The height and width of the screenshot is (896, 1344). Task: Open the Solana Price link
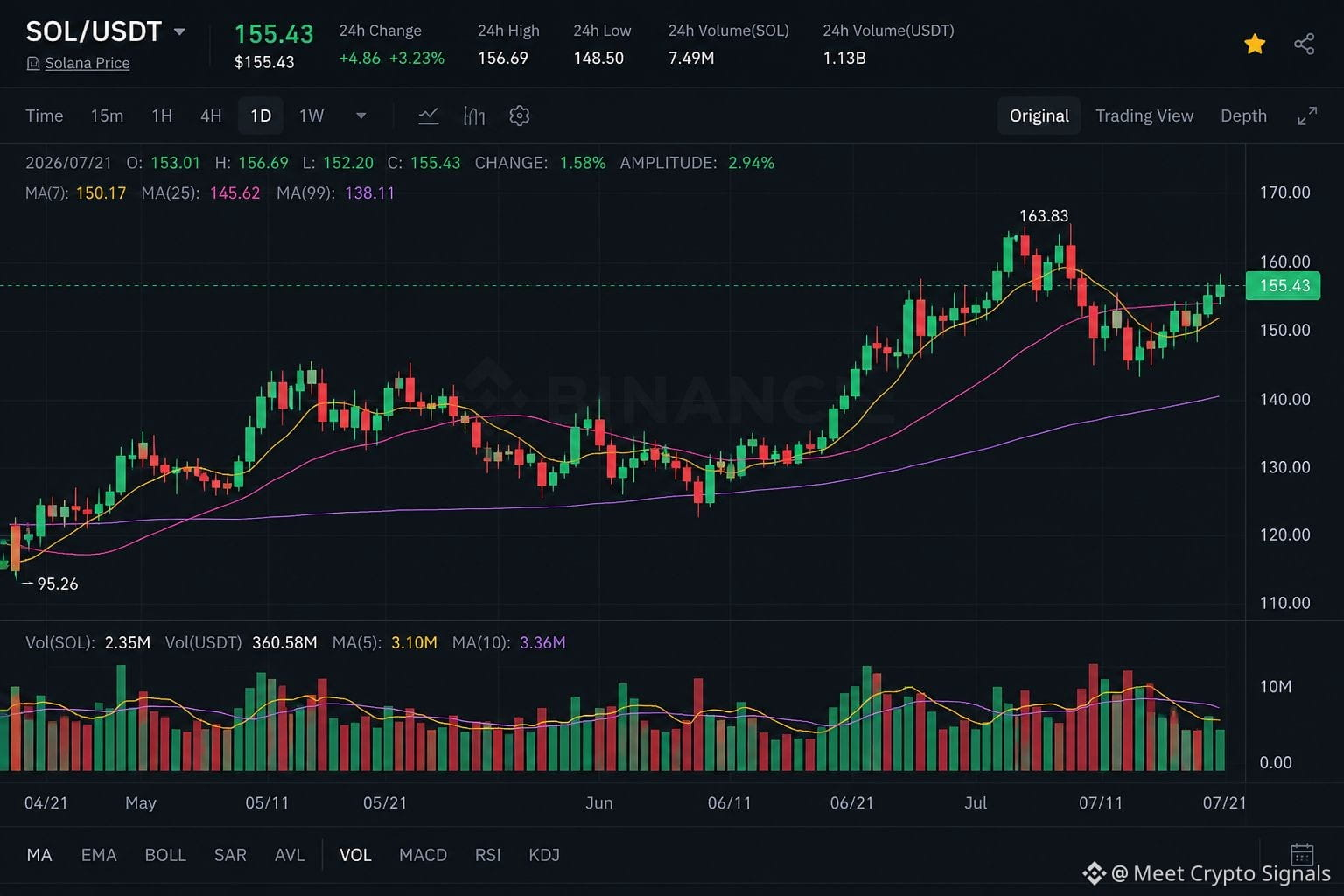pos(87,63)
